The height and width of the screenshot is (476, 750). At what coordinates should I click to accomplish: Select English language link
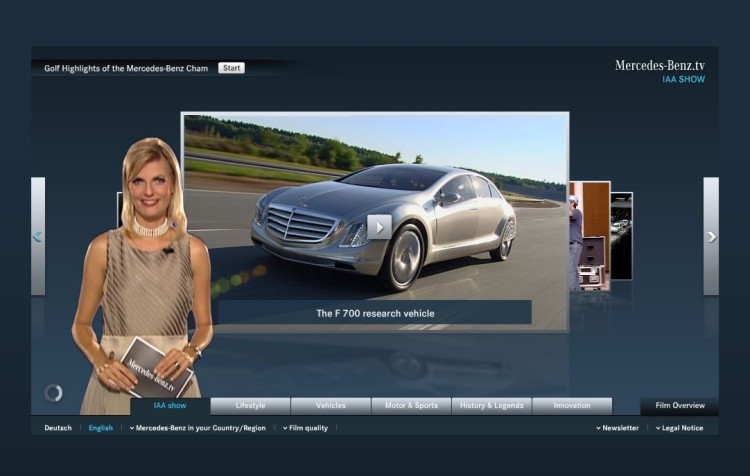(x=100, y=428)
